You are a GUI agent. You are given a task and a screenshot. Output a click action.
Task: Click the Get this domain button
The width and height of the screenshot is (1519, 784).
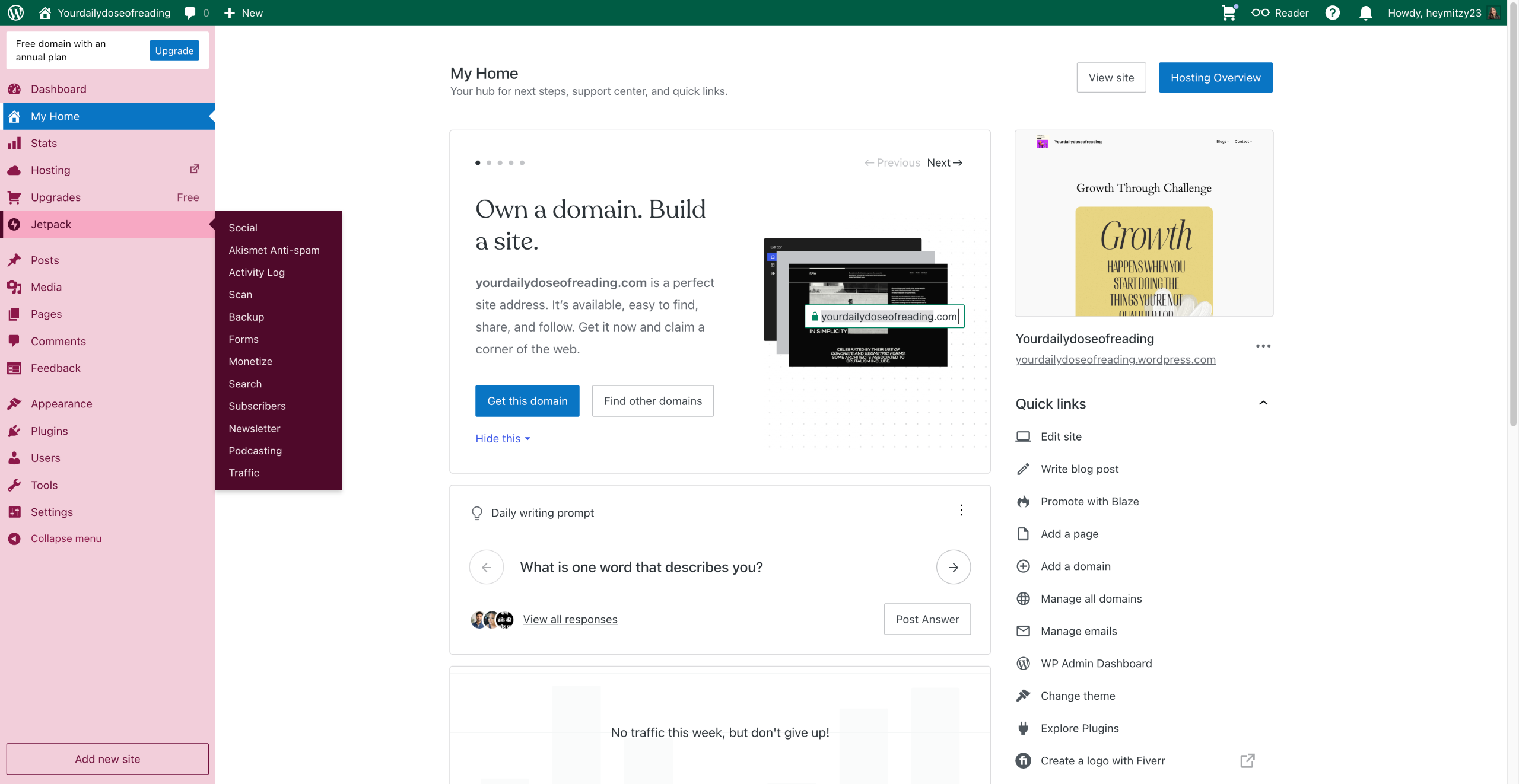[527, 401]
